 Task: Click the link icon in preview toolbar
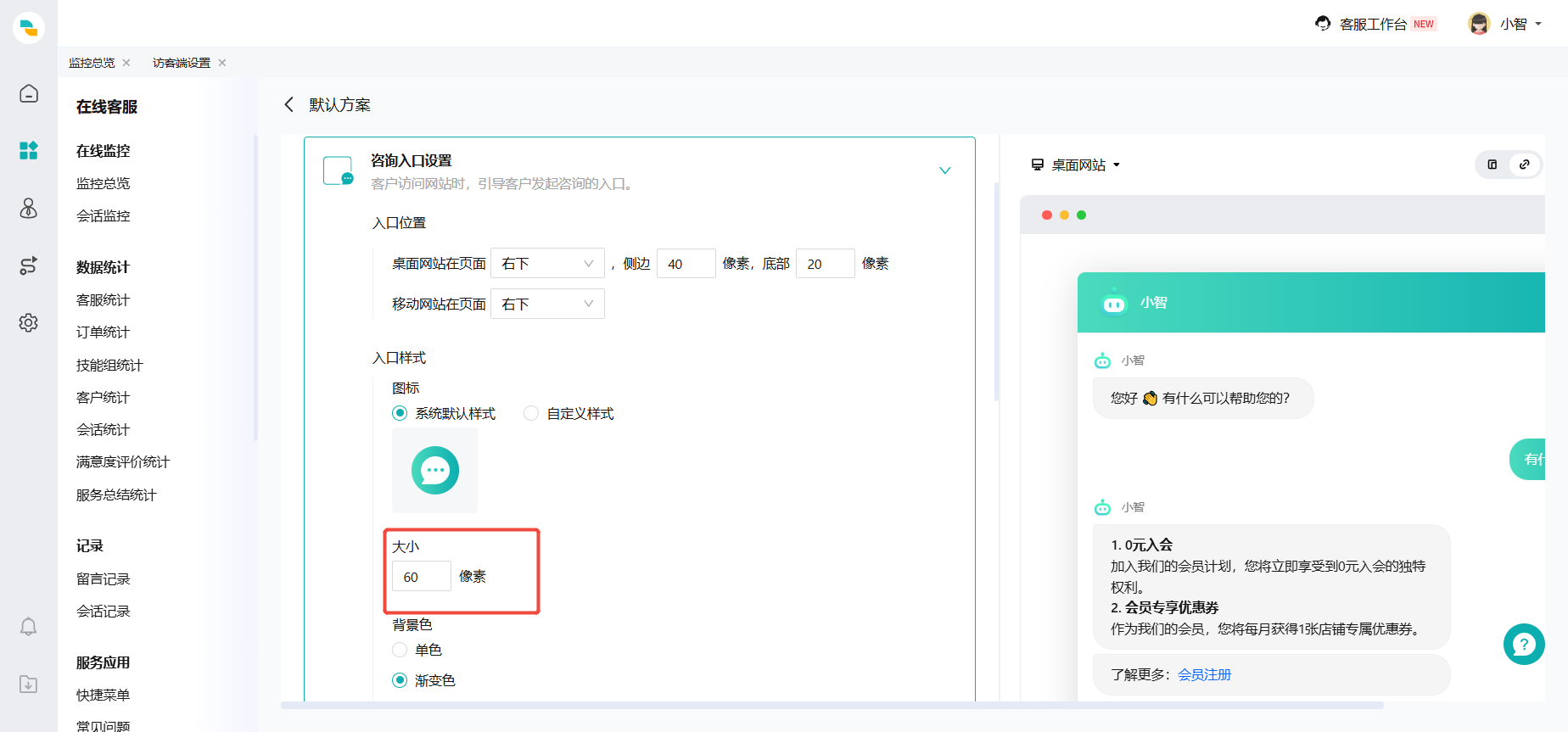coord(1525,165)
